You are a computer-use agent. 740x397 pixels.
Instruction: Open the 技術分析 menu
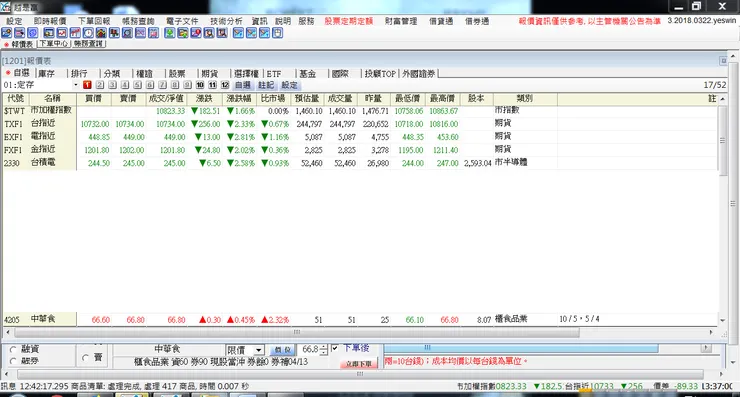[226, 21]
